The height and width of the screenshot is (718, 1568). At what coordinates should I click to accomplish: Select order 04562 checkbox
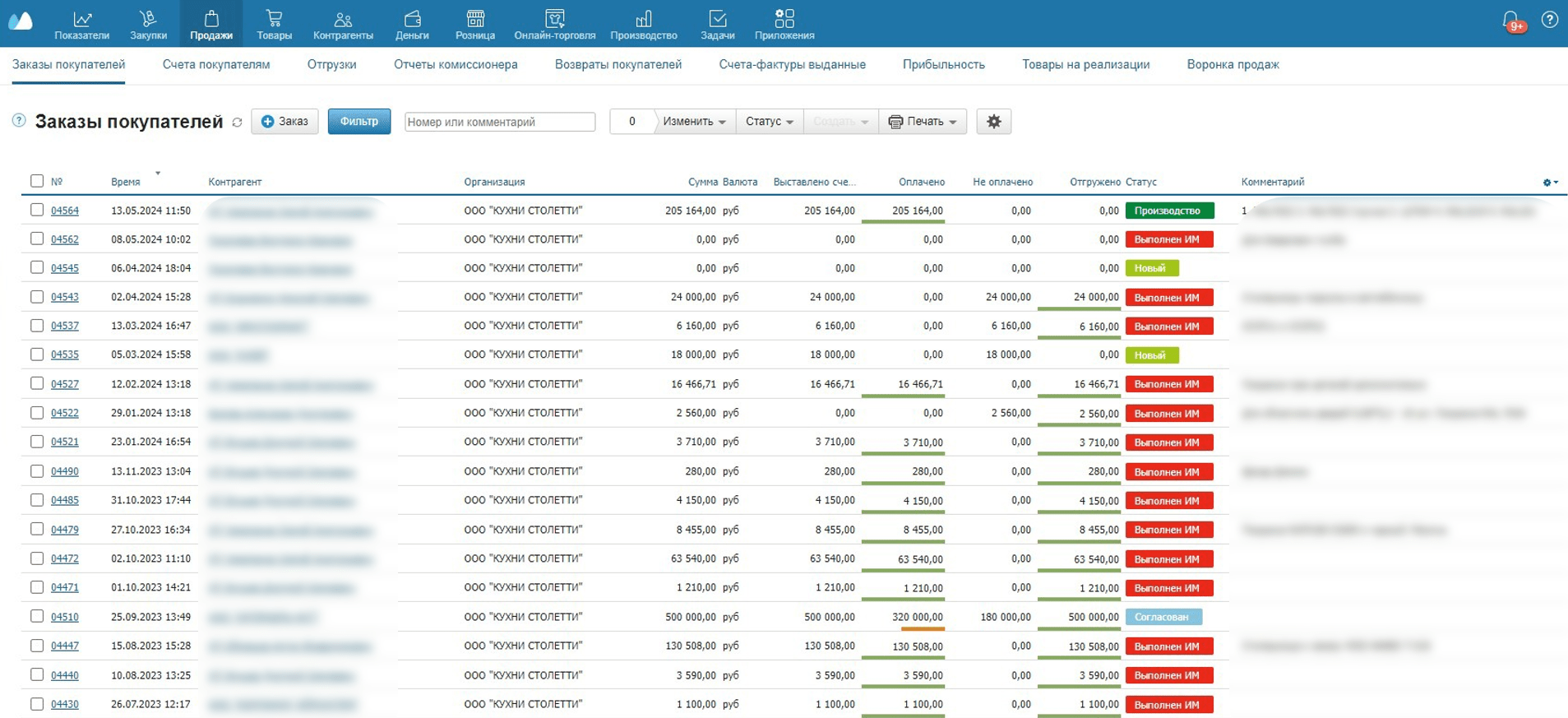pyautogui.click(x=37, y=239)
